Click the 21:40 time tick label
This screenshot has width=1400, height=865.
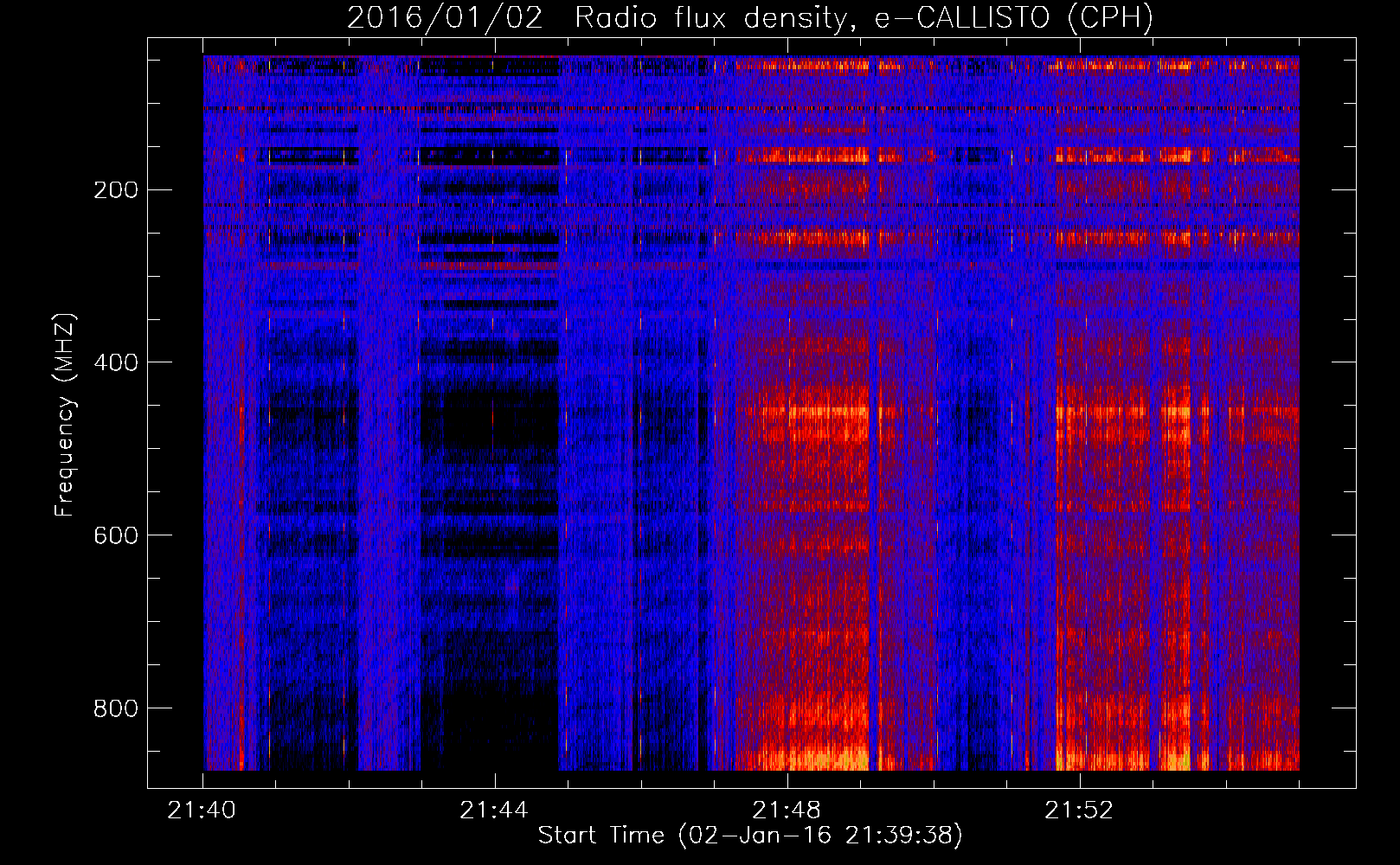(x=202, y=811)
